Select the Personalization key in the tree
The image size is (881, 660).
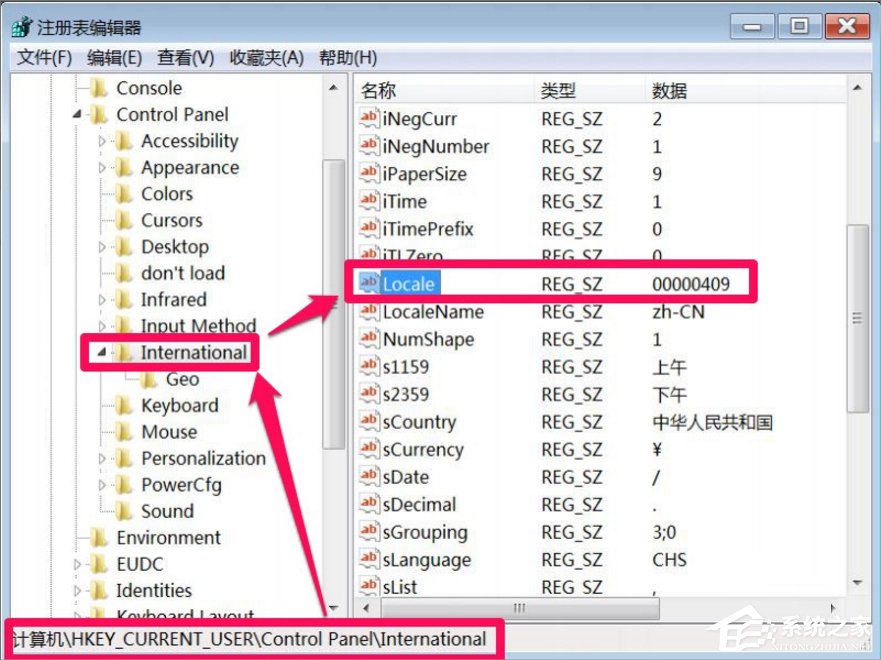pos(200,458)
